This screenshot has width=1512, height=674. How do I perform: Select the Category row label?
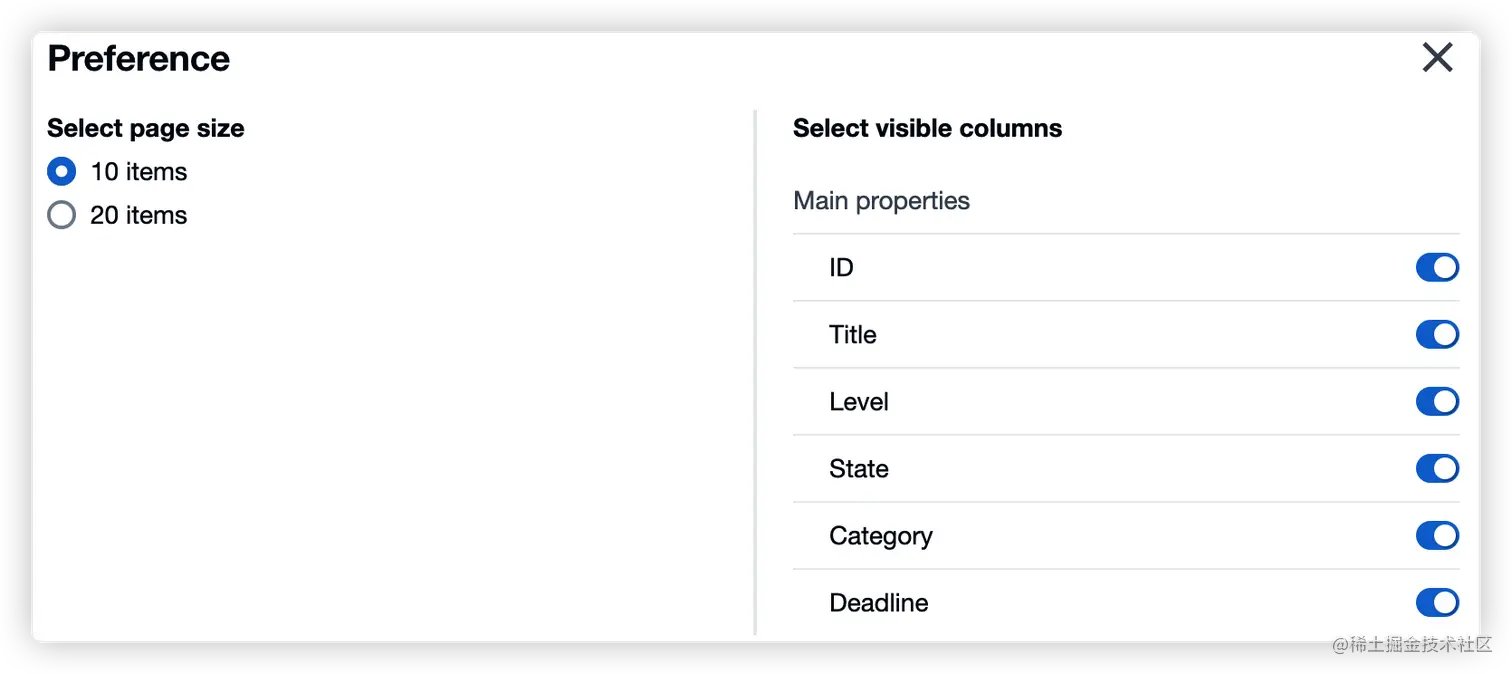pos(880,536)
